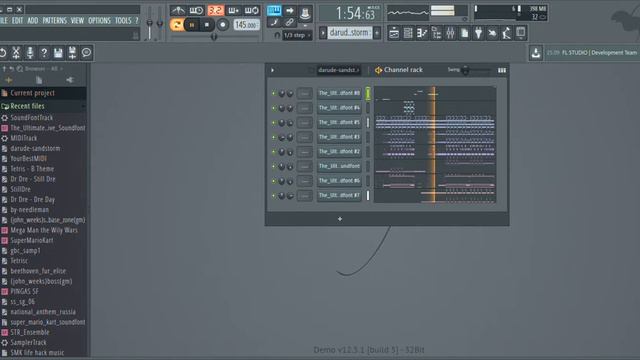This screenshot has width=640, height=360.
Task: Click the song position slider under transport
Action: [215, 37]
